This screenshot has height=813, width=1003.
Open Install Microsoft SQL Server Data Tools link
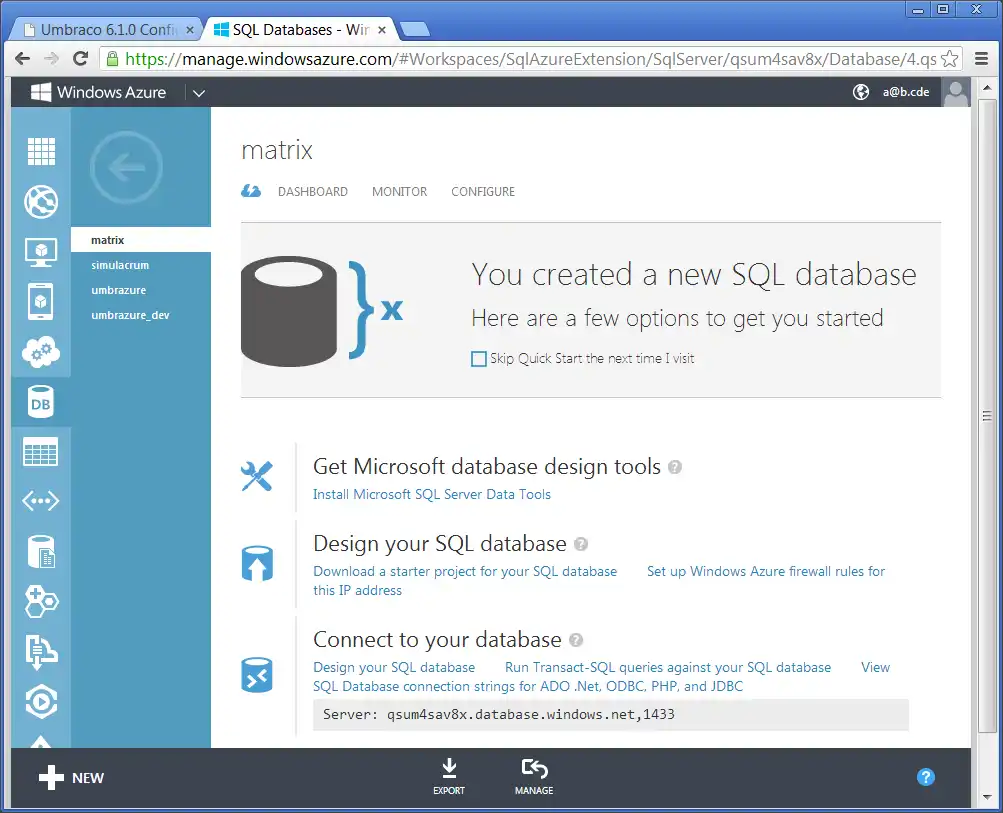[432, 494]
